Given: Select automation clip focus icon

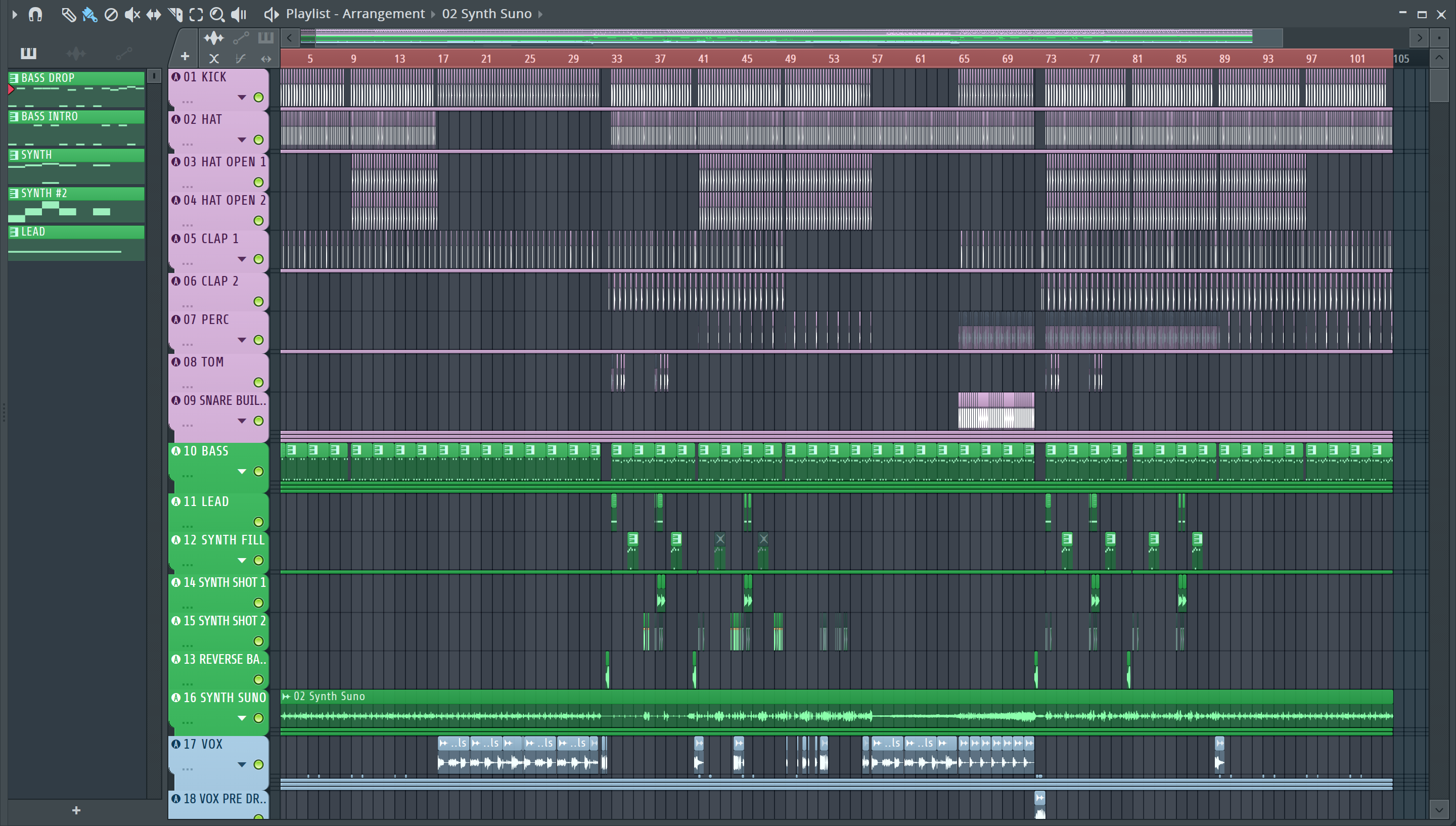Looking at the screenshot, I should [x=241, y=38].
